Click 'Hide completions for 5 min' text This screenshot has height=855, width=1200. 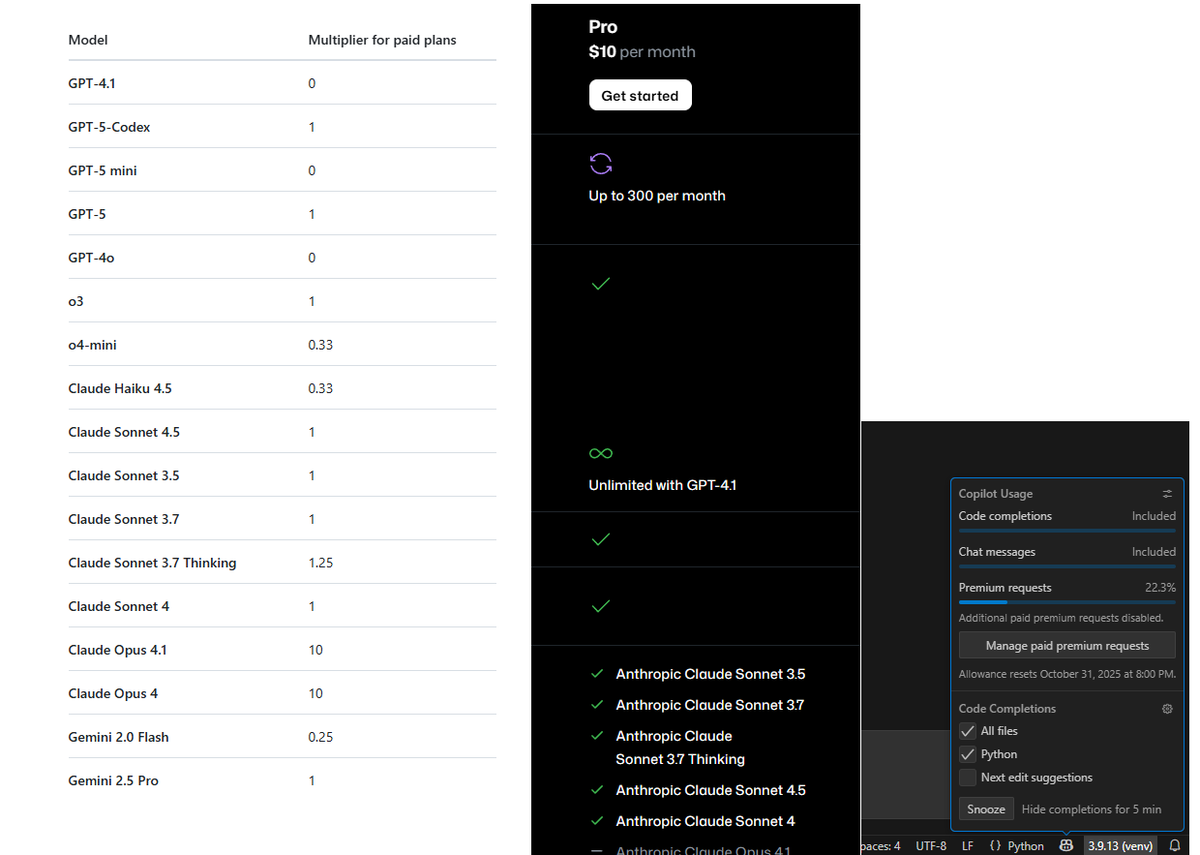[1092, 809]
